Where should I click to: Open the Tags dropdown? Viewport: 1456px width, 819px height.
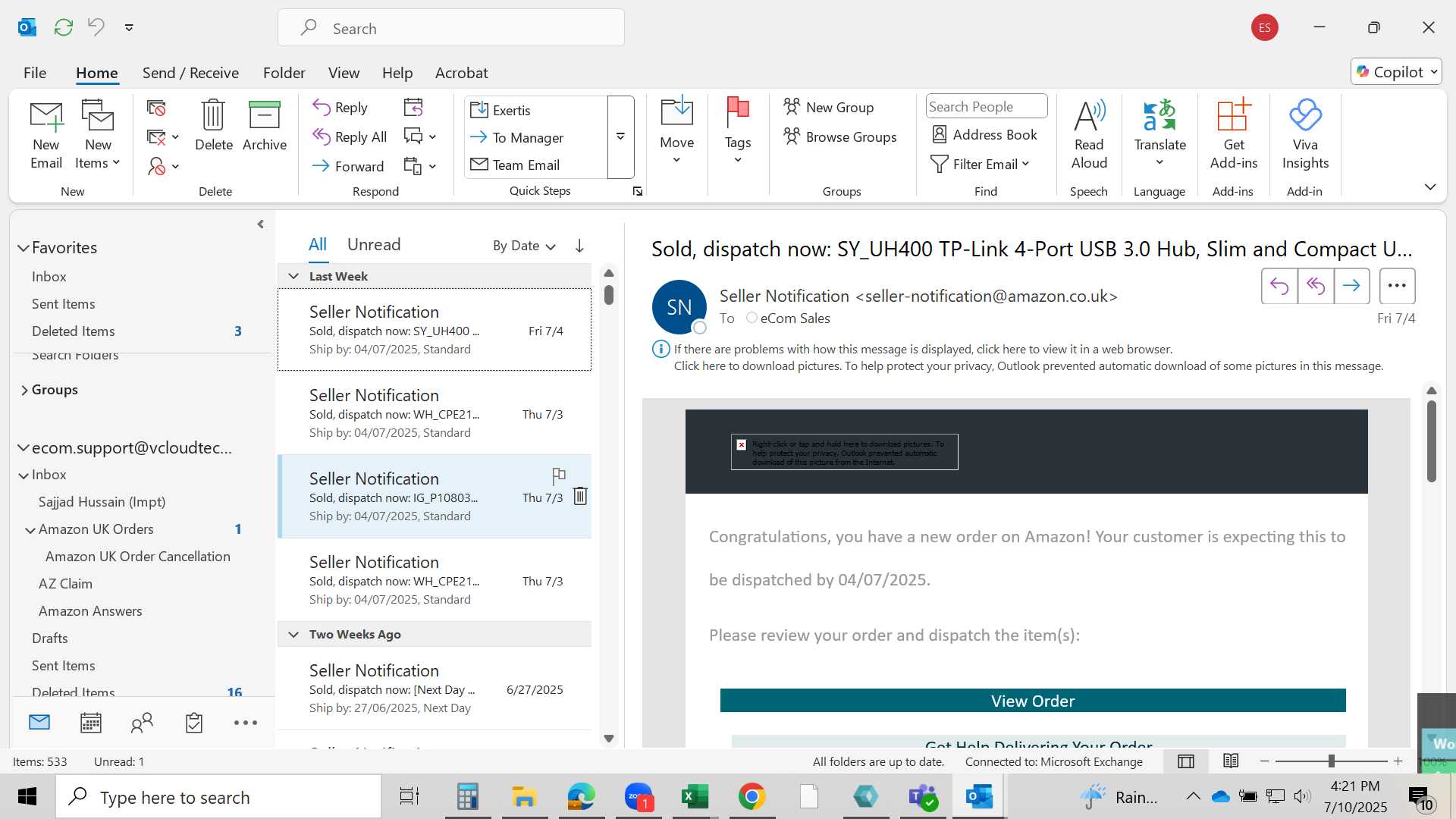click(x=737, y=131)
